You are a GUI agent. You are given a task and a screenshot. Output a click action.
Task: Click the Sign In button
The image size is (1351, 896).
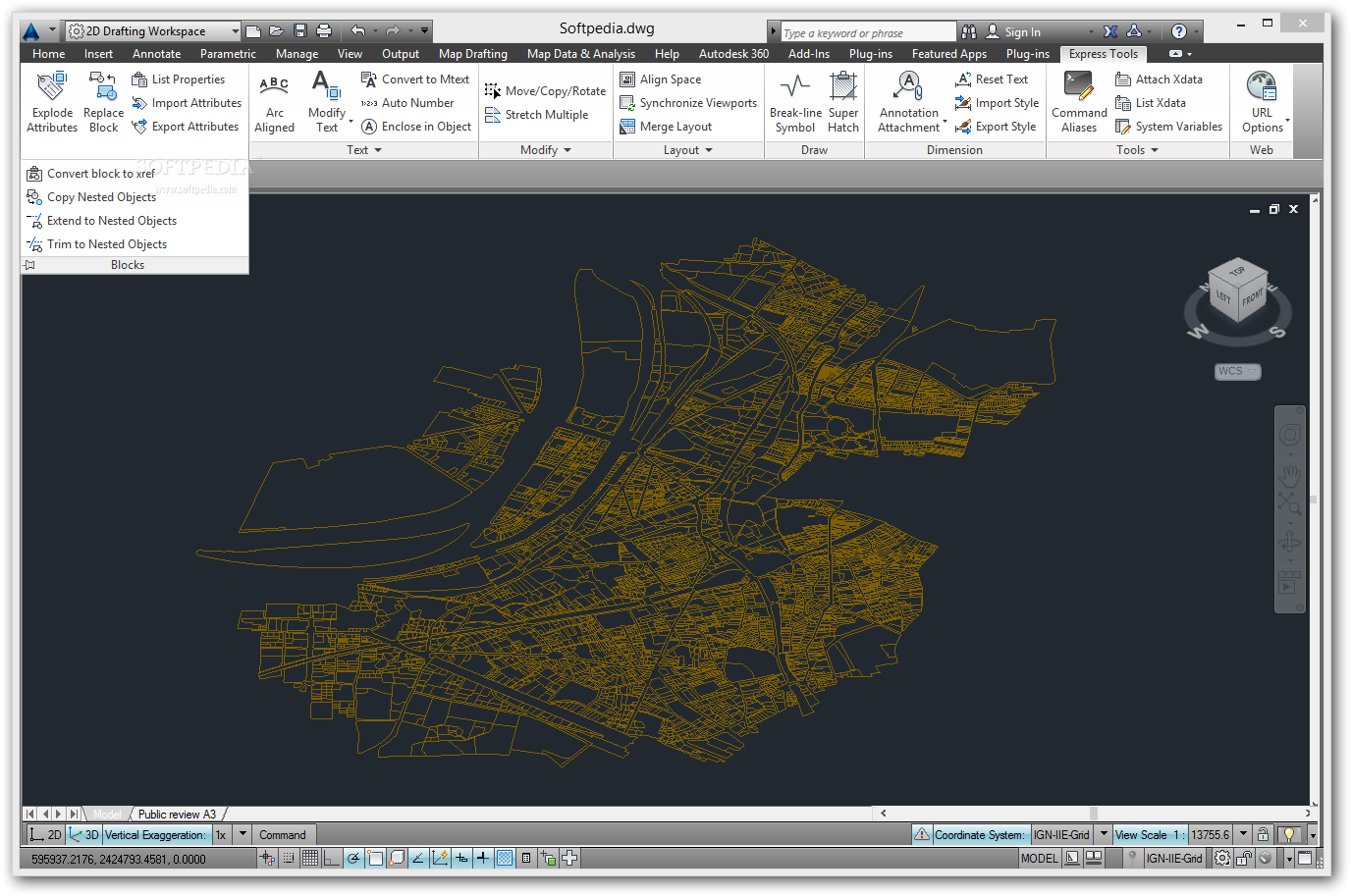pos(1023,32)
